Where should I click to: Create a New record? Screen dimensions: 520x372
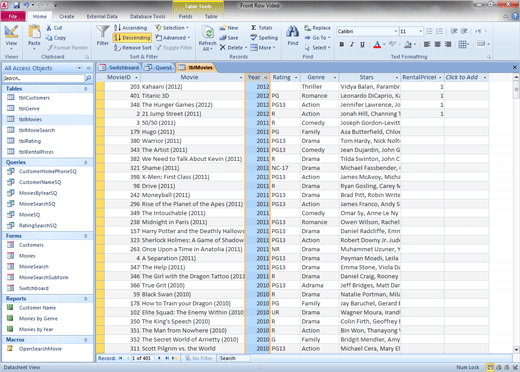pyautogui.click(x=229, y=28)
